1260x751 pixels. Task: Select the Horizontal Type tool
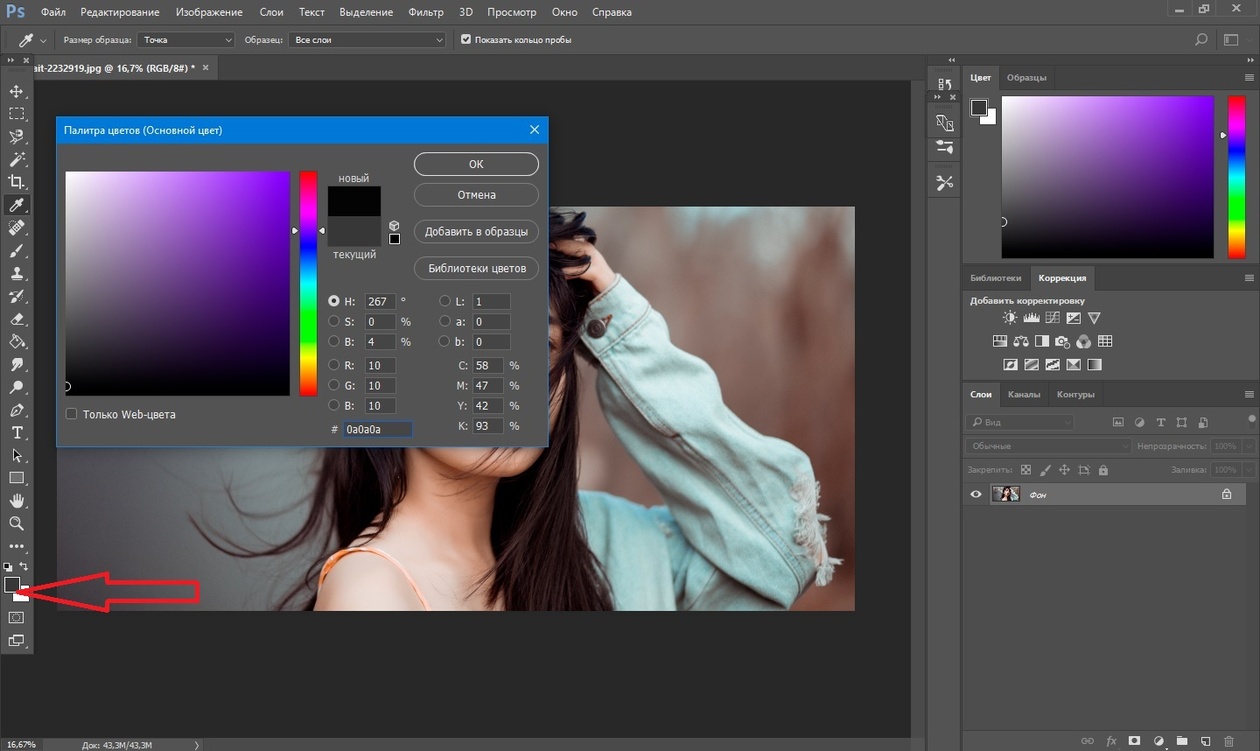click(17, 433)
